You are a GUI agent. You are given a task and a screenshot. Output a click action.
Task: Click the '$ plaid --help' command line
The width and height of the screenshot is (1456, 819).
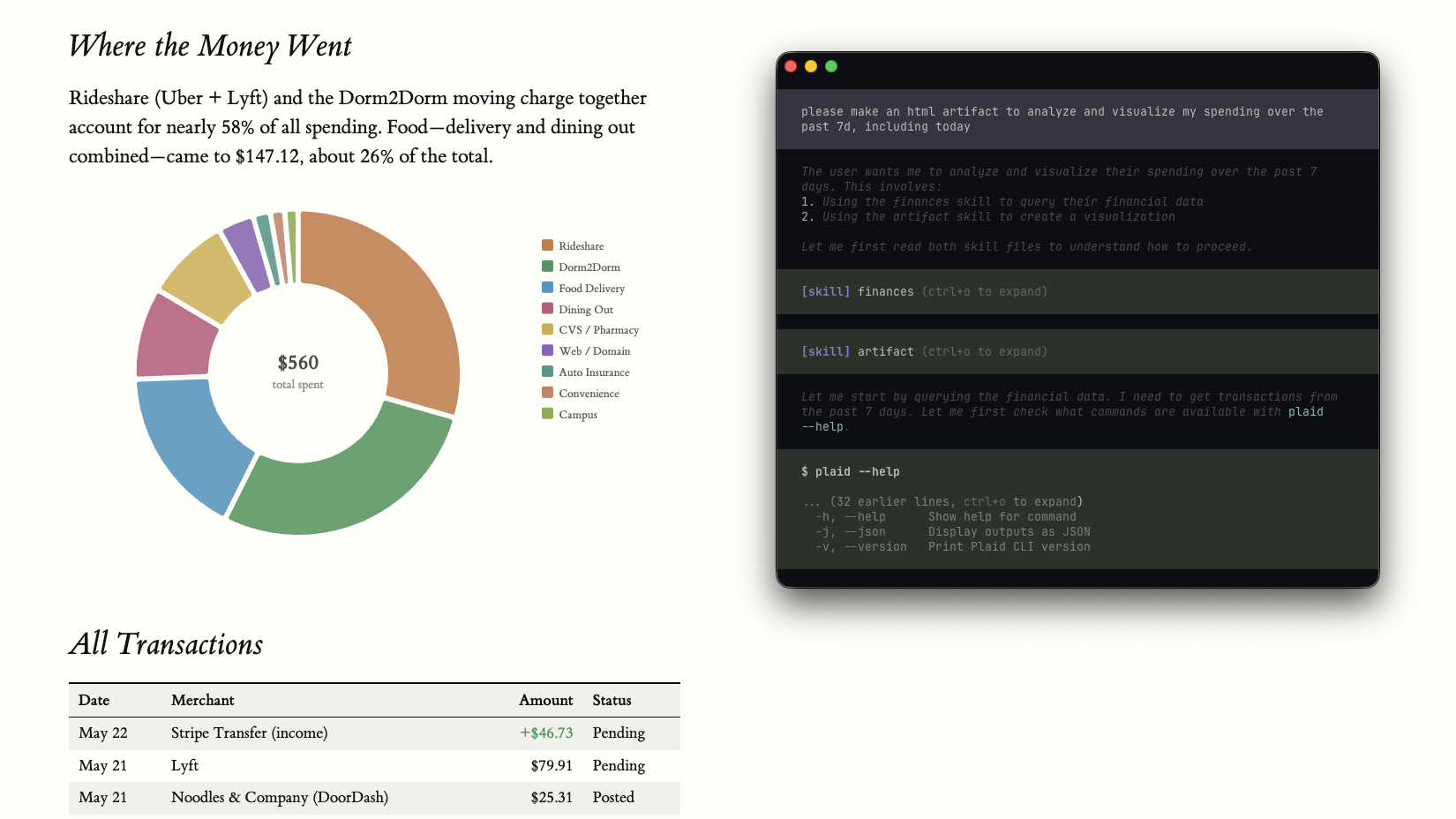coord(851,471)
